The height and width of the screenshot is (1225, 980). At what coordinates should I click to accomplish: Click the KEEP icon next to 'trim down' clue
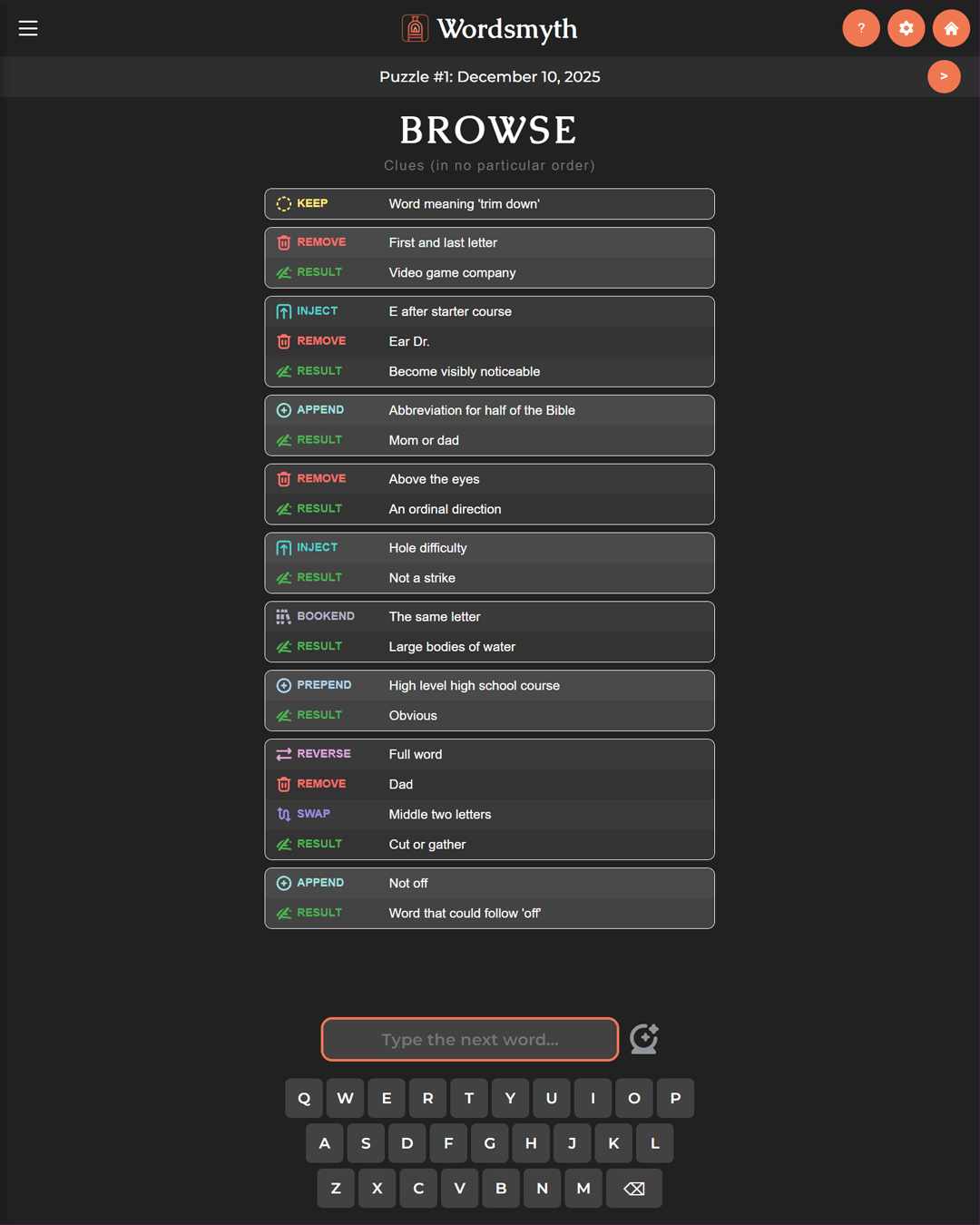(284, 203)
